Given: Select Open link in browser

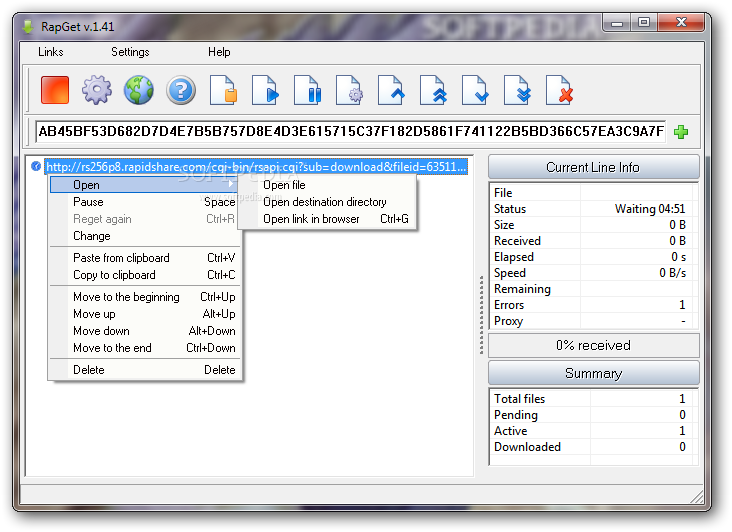Looking at the screenshot, I should click(x=327, y=219).
